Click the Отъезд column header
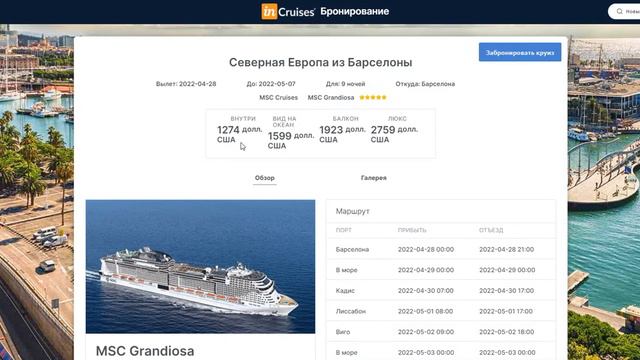Screen dimensions: 640x360 pyautogui.click(x=491, y=230)
